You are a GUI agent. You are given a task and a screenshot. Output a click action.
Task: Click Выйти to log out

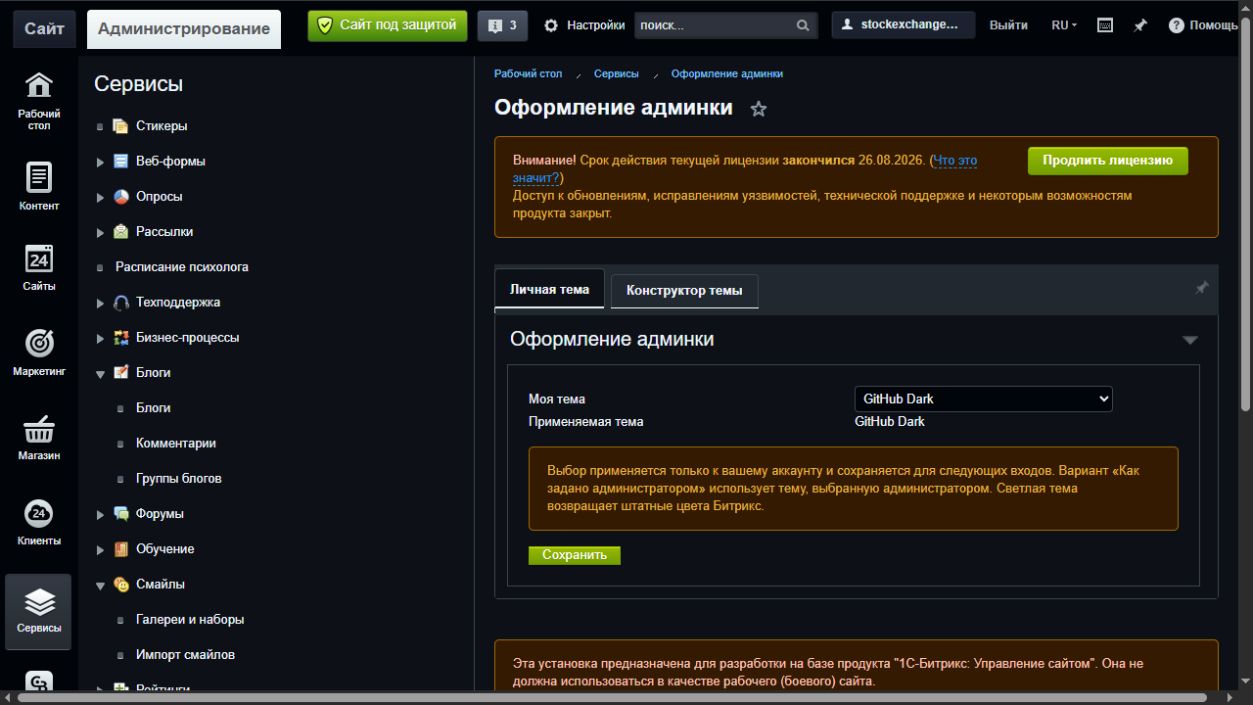(x=1008, y=26)
